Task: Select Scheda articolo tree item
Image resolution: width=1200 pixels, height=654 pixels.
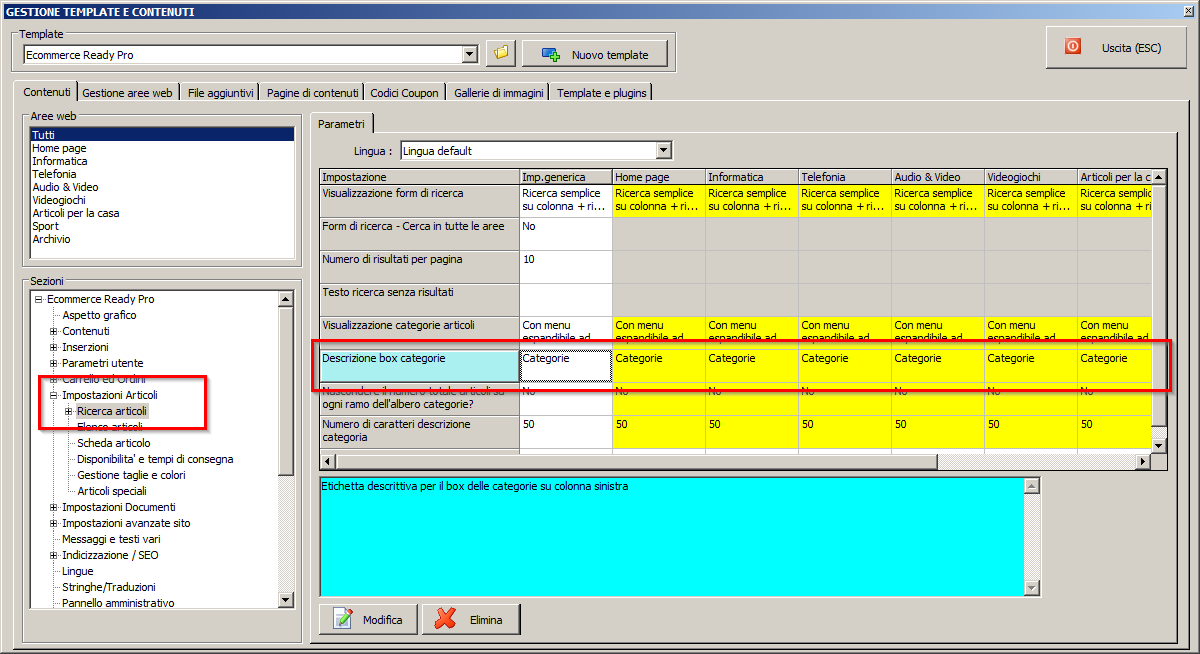Action: (x=114, y=443)
